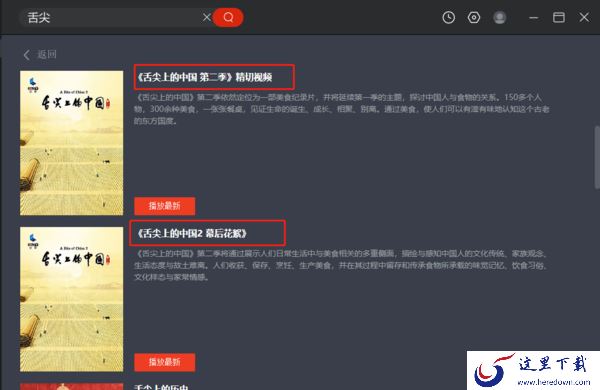Play latest episode of 幕后花絮
The image size is (600, 390).
click(x=165, y=362)
